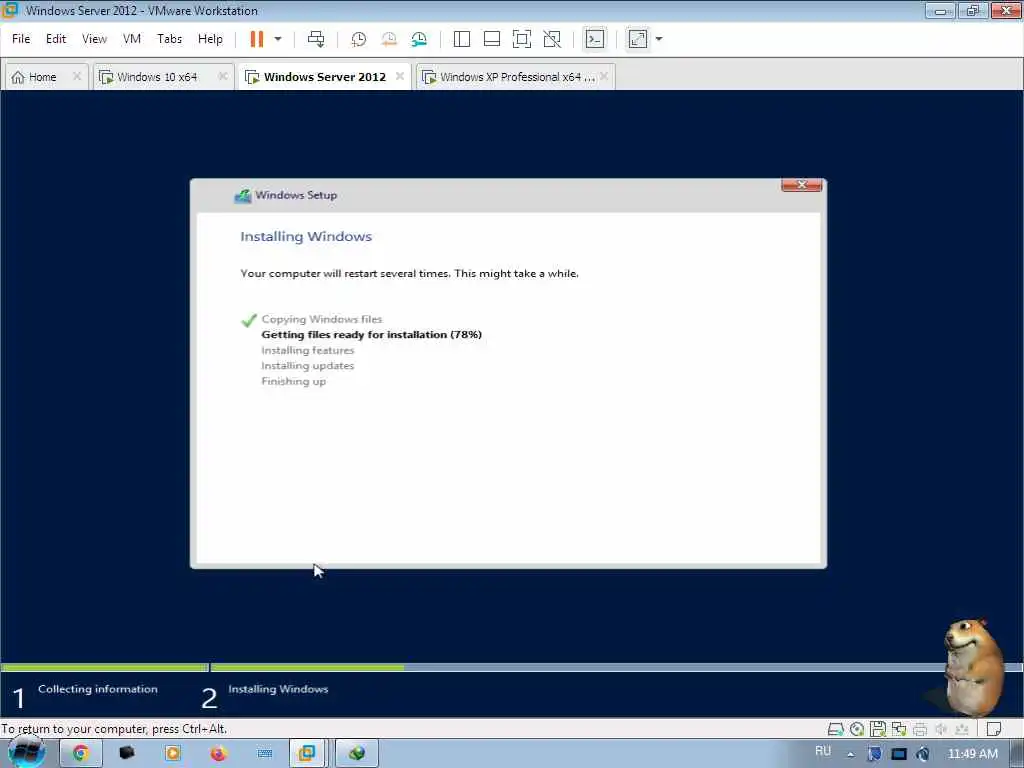Image resolution: width=1024 pixels, height=768 pixels.
Task: Click the floppy drive status icon
Action: coord(878,729)
